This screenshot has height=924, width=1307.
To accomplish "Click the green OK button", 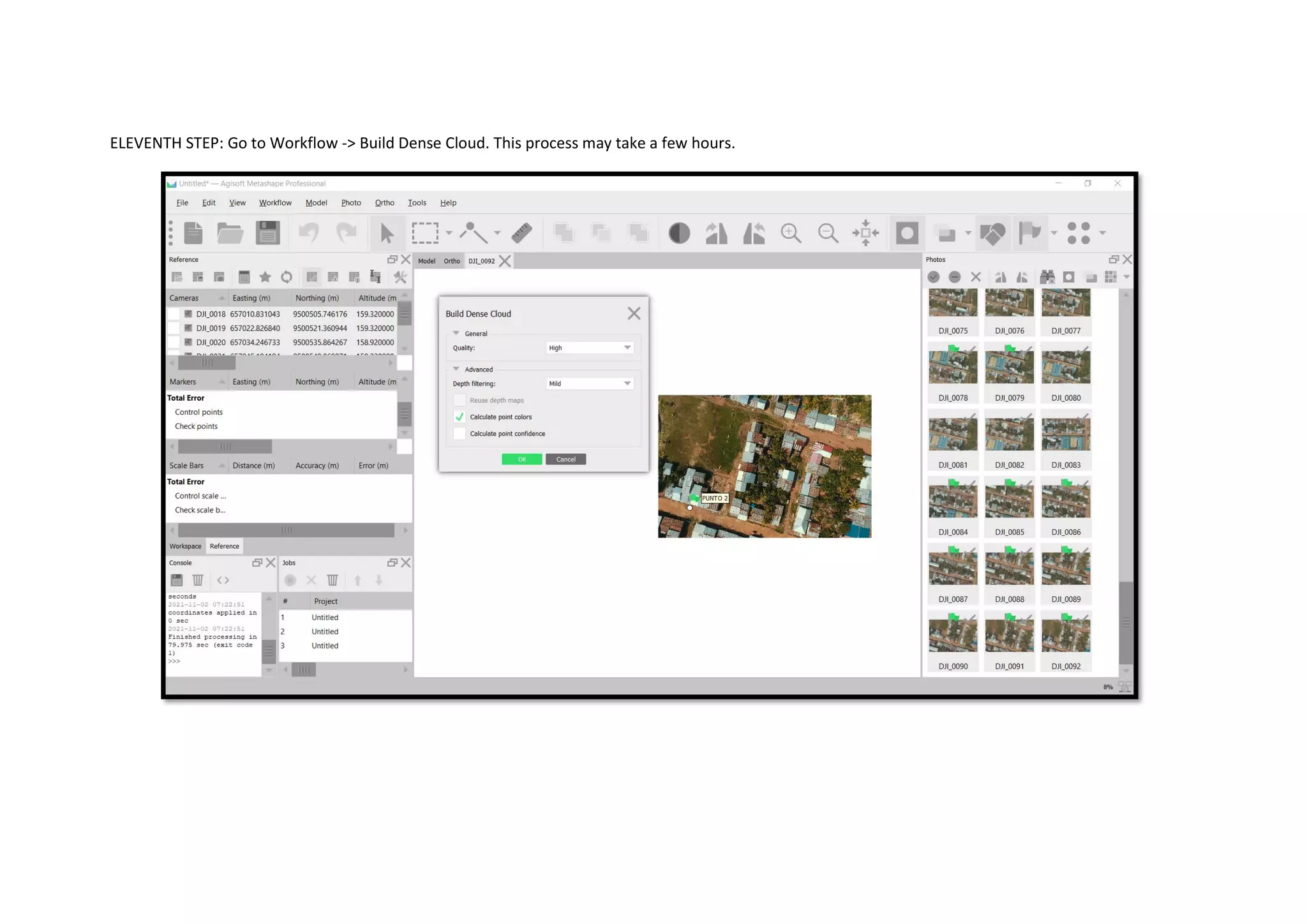I will click(x=521, y=459).
